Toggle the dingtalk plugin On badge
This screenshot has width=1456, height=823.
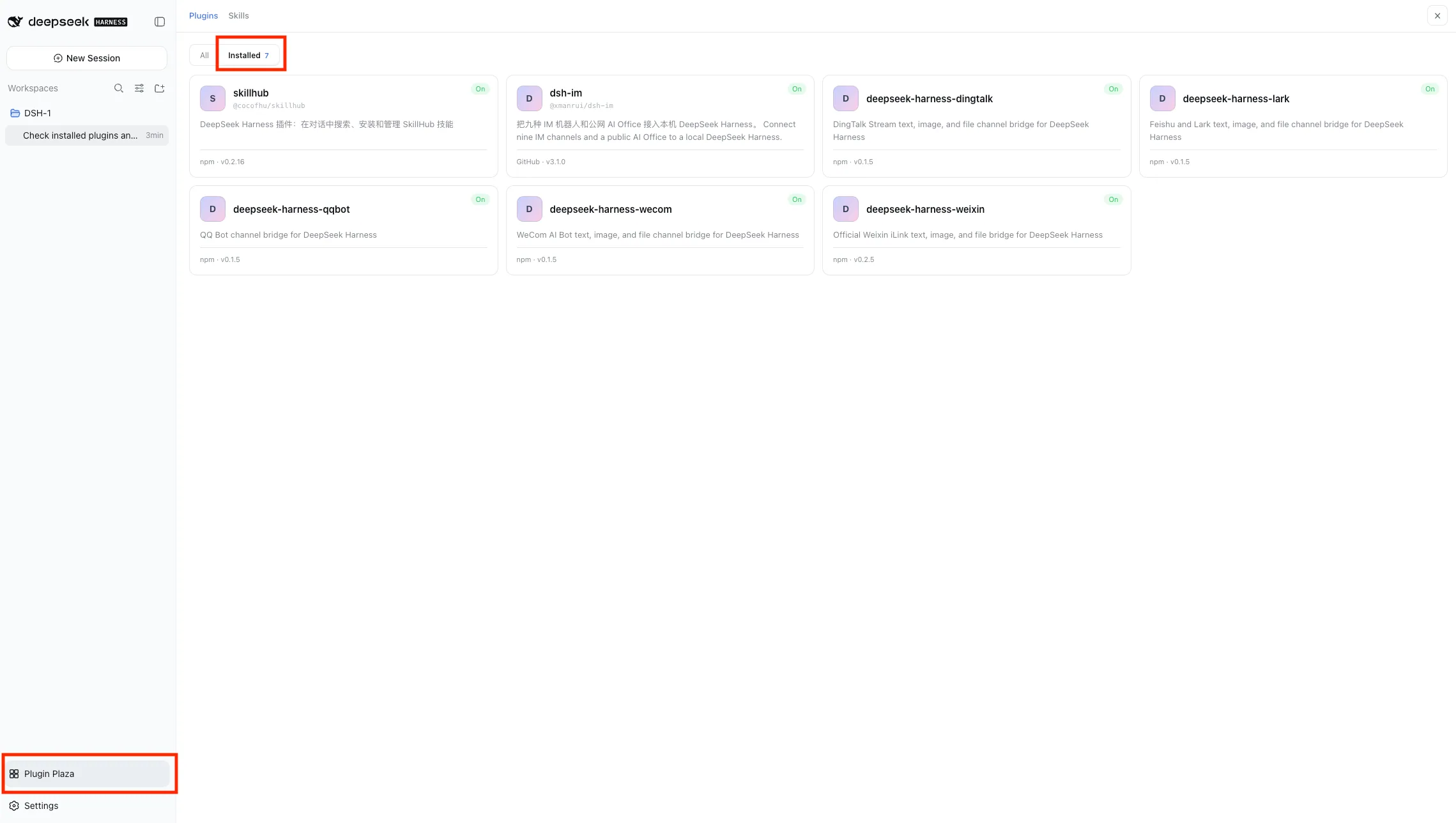click(x=1114, y=89)
